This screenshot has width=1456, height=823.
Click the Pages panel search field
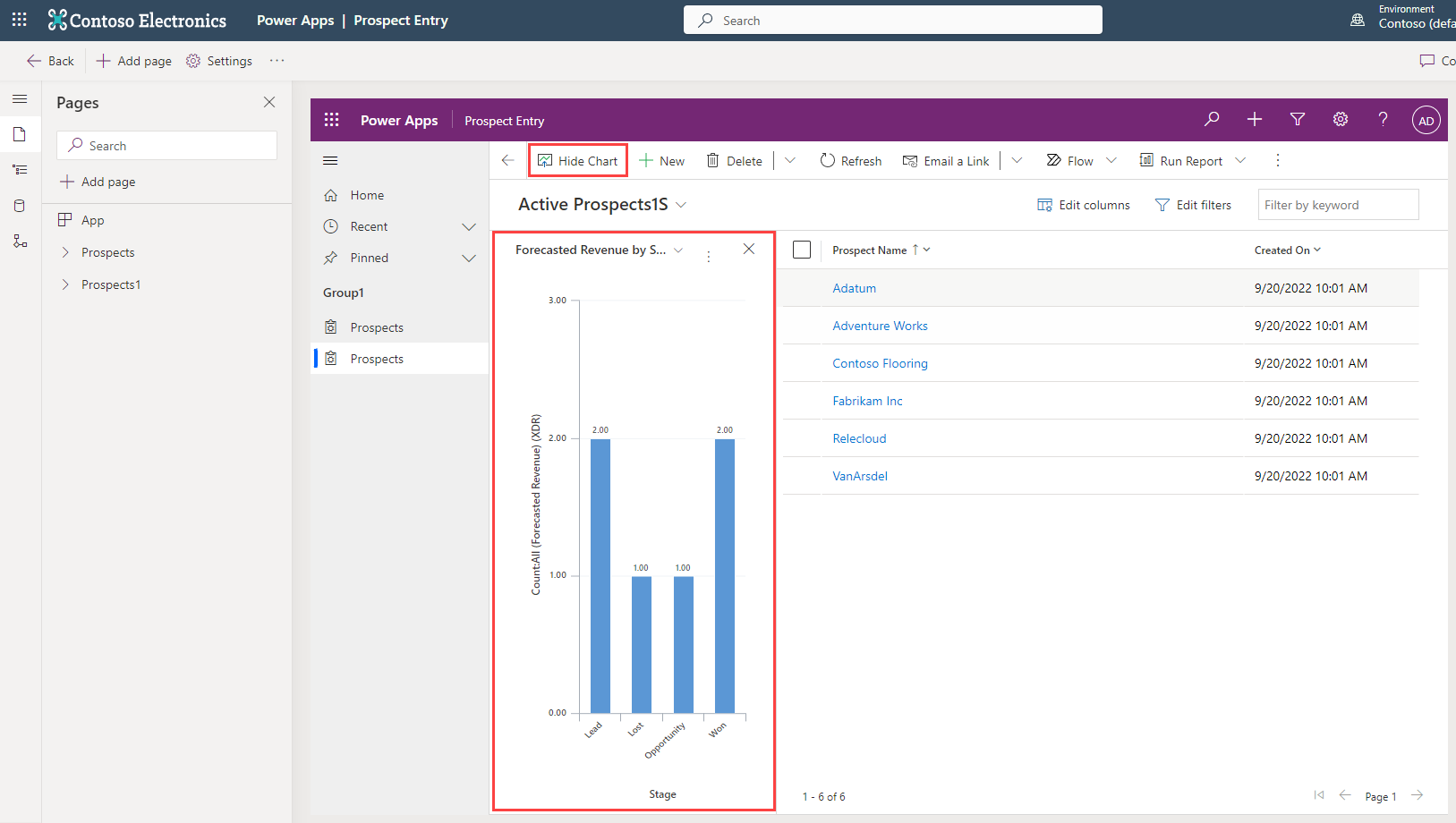(x=167, y=145)
